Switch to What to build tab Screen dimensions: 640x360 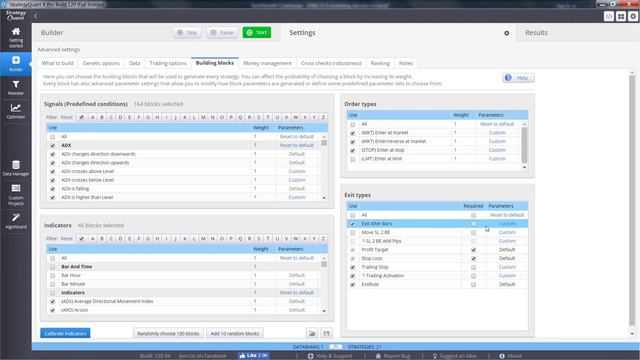click(x=58, y=63)
